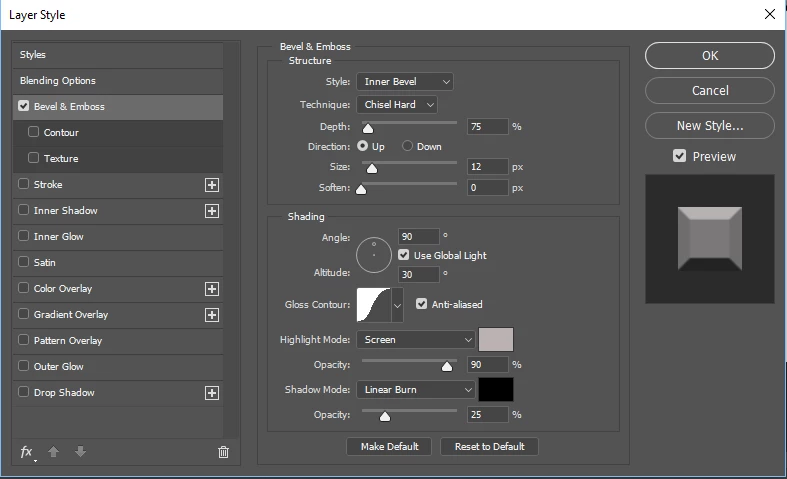The image size is (787, 479).
Task: Toggle the Preview checkbox
Action: [679, 156]
